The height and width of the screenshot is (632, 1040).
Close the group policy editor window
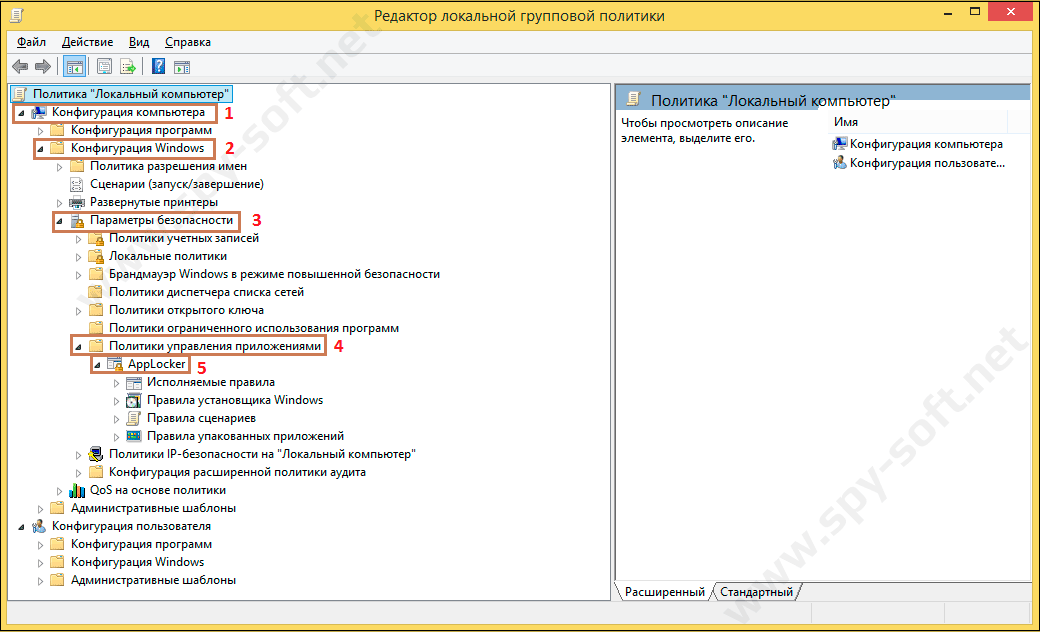click(1010, 12)
